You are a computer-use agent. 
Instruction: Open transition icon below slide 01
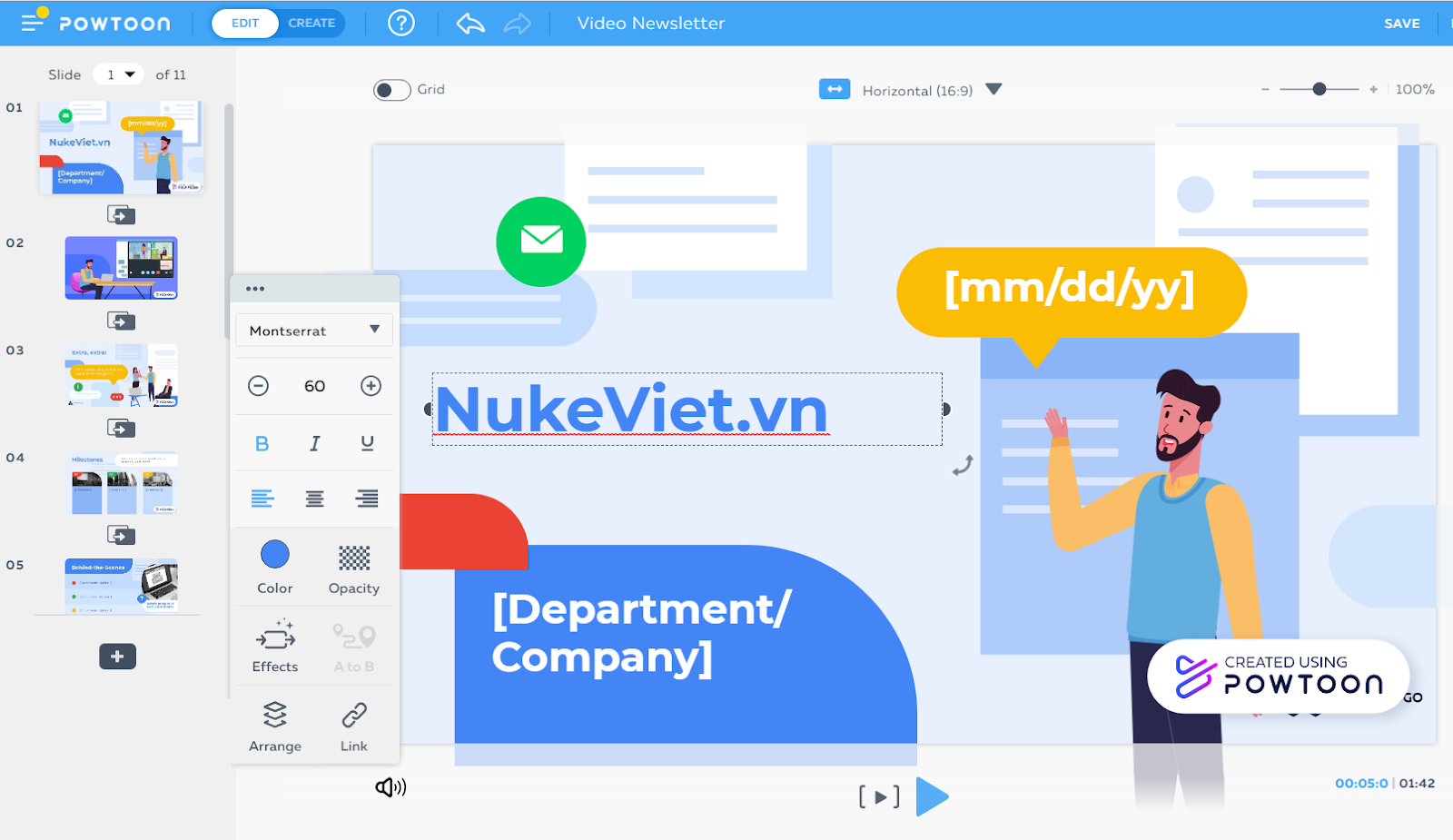click(x=121, y=215)
